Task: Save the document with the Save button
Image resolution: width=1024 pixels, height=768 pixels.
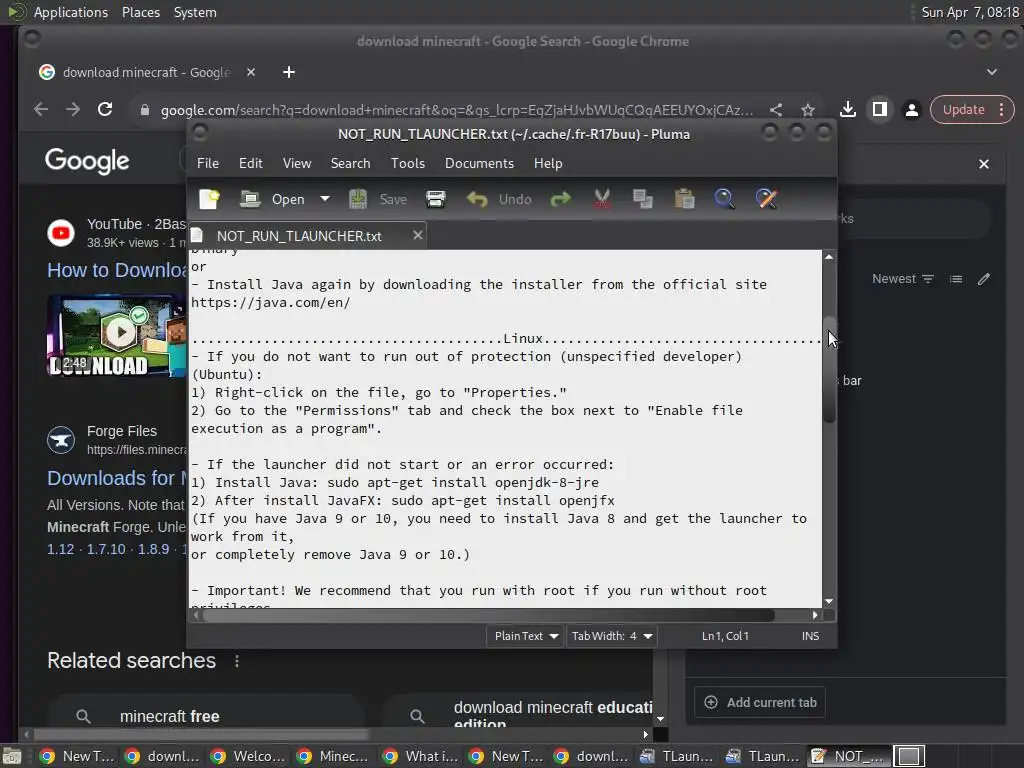Action: pyautogui.click(x=379, y=199)
